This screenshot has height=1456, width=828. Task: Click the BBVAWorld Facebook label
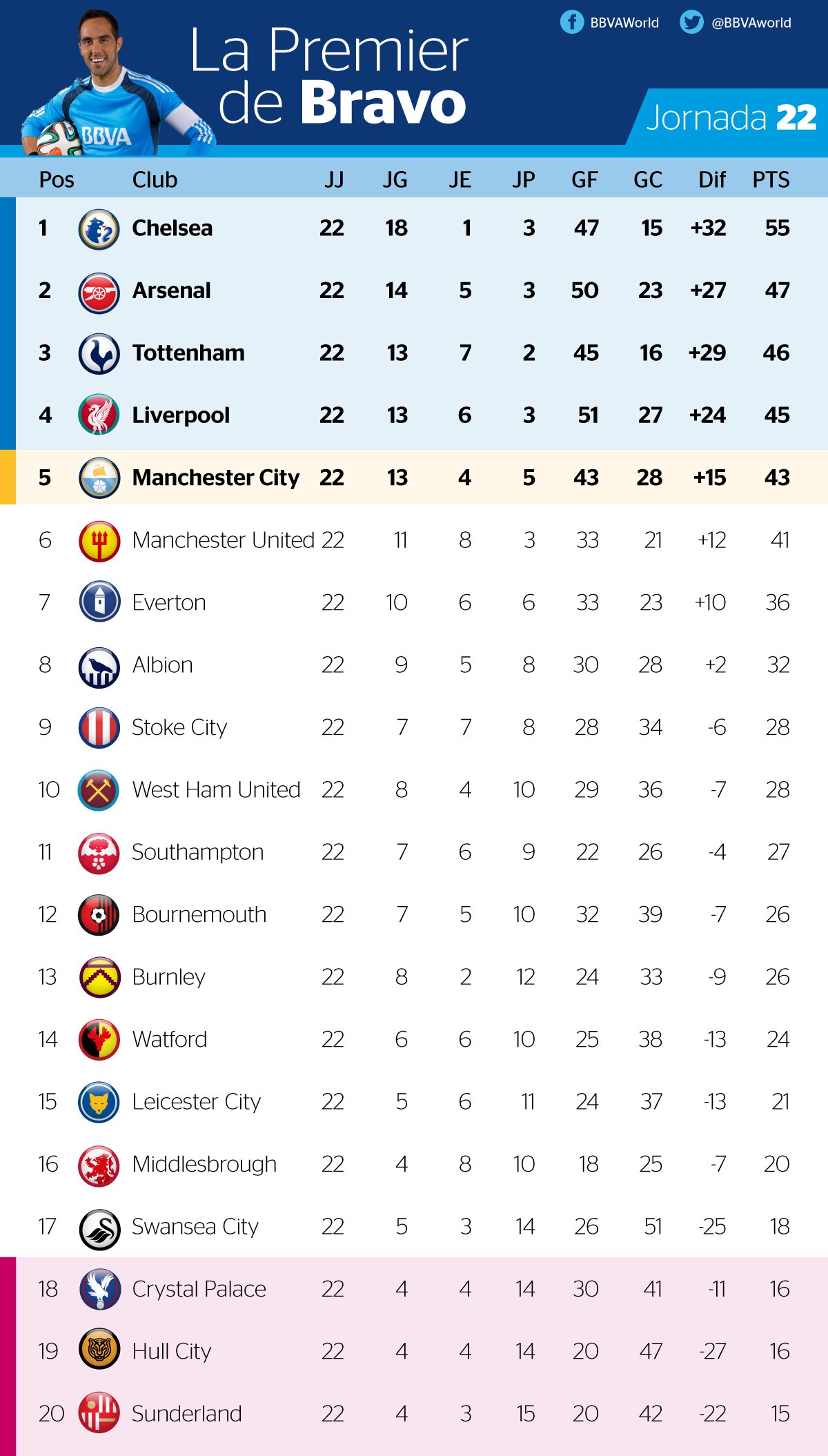[x=624, y=23]
